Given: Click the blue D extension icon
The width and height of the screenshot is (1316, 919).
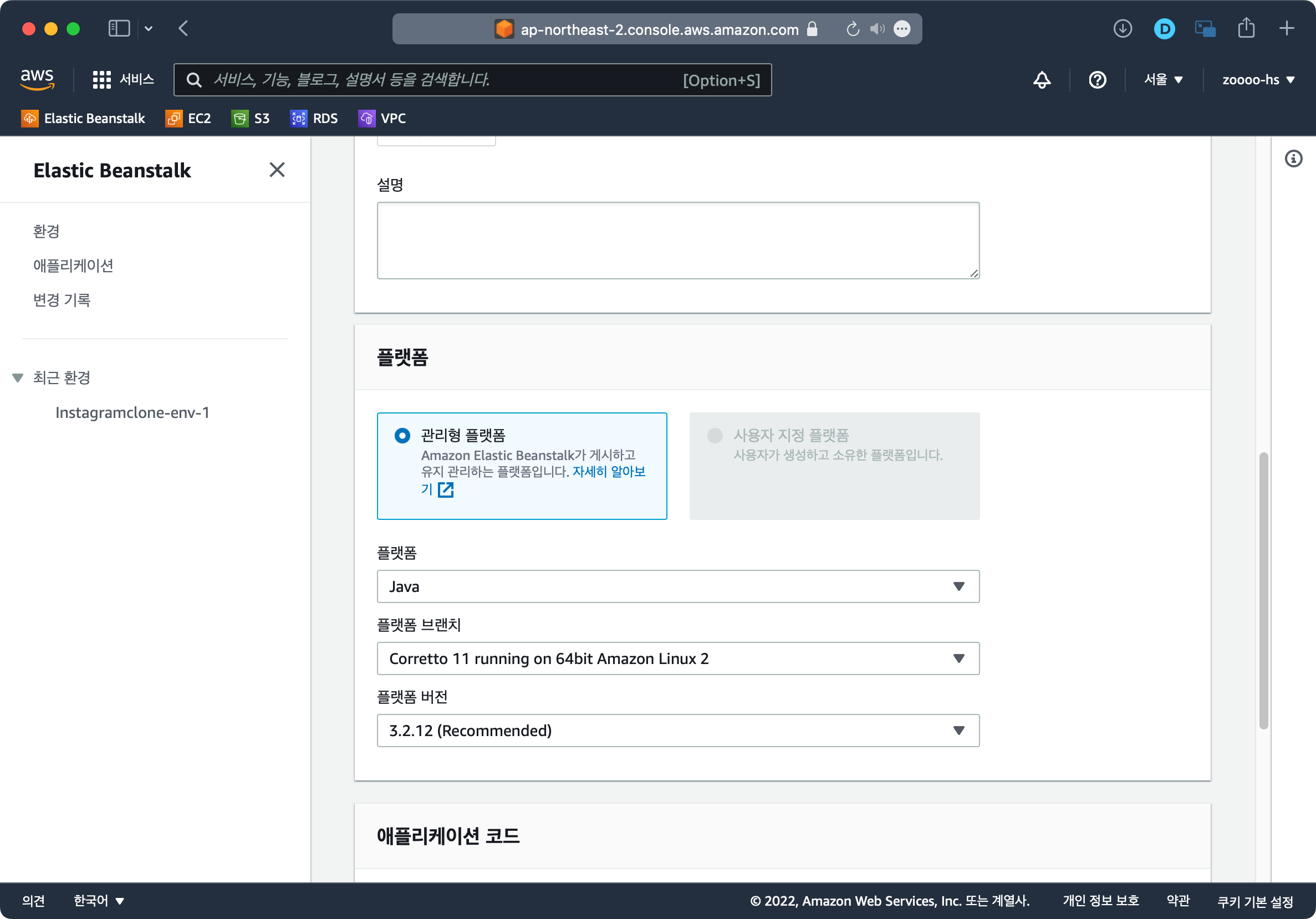Looking at the screenshot, I should click(1164, 29).
